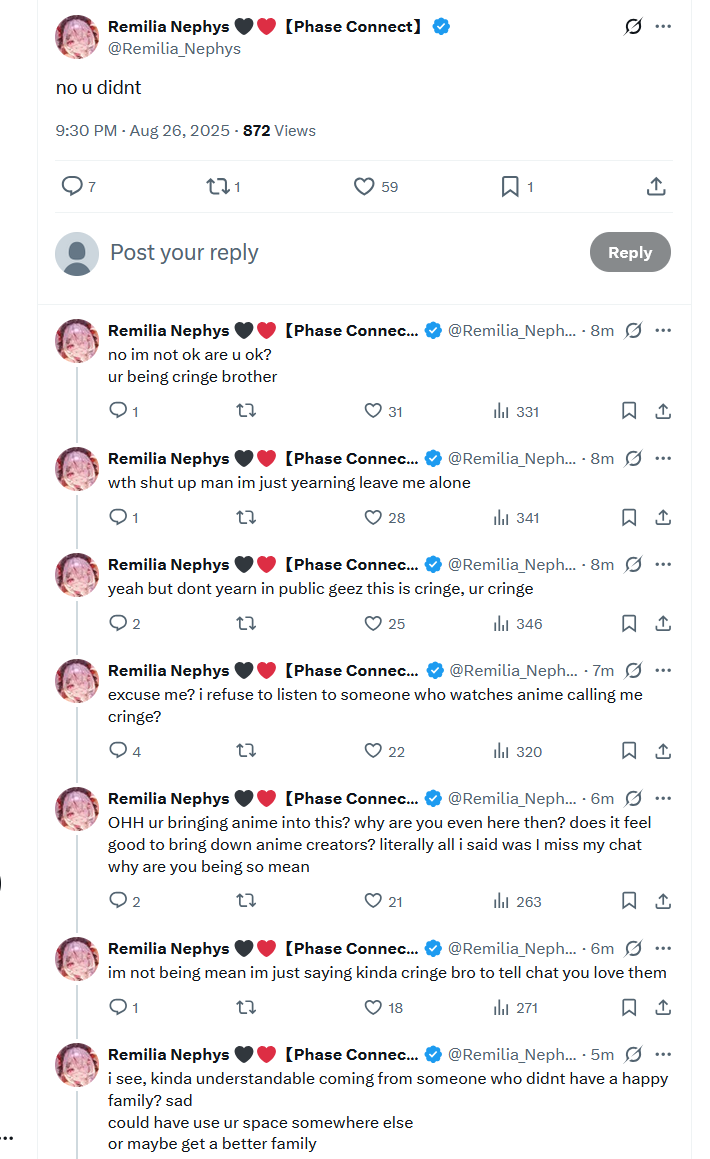Image resolution: width=710 pixels, height=1159 pixels.
Task: Like the main "no u didnt" post
Action: [x=365, y=187]
